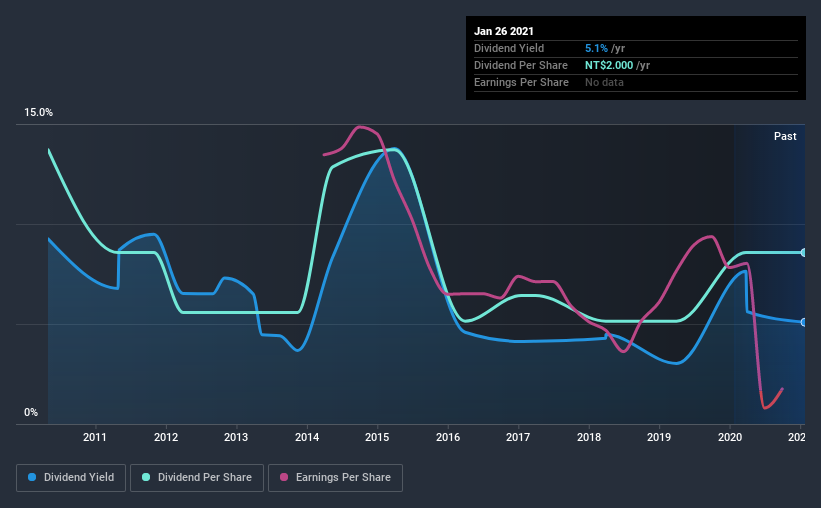Click the 15.0% y-axis label
The image size is (821, 508).
point(38,113)
